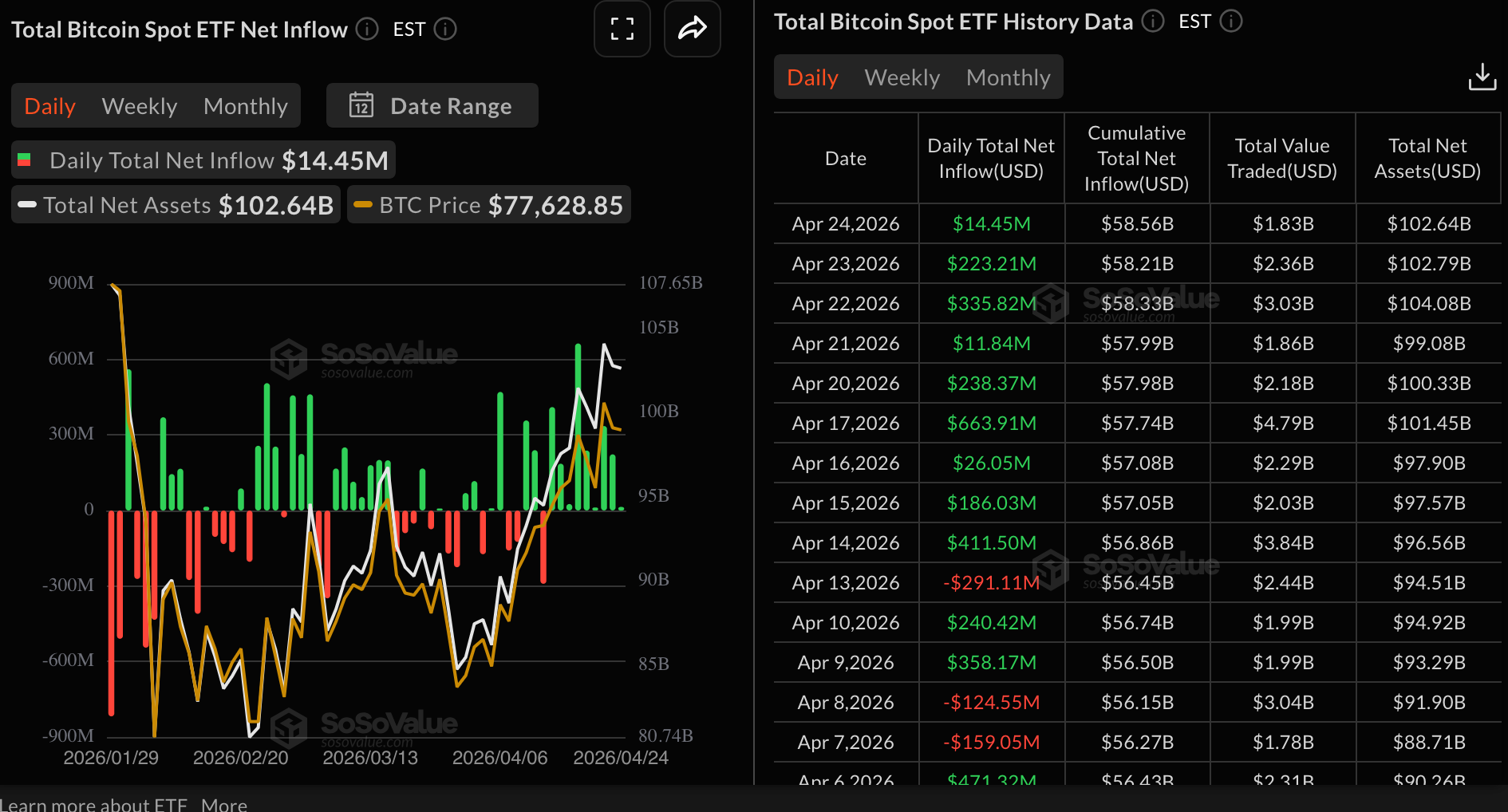
Task: Click the $223.21M inflow value
Action: click(x=991, y=263)
